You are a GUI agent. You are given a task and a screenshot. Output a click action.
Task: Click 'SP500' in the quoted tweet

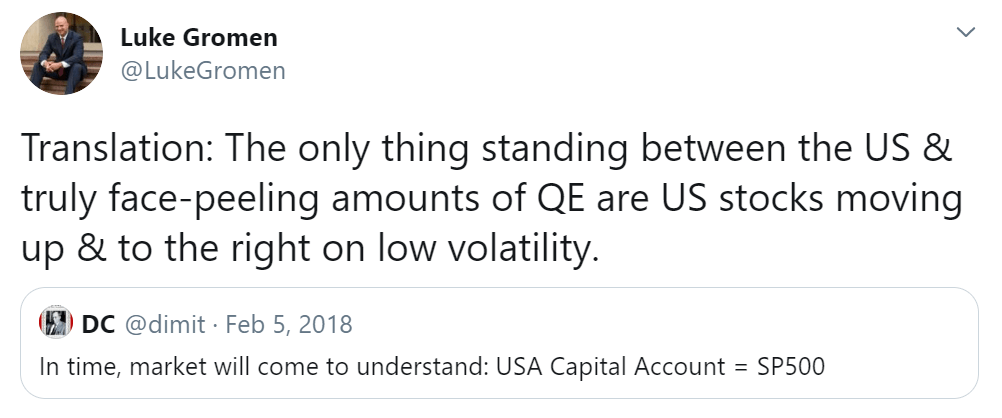[789, 365]
